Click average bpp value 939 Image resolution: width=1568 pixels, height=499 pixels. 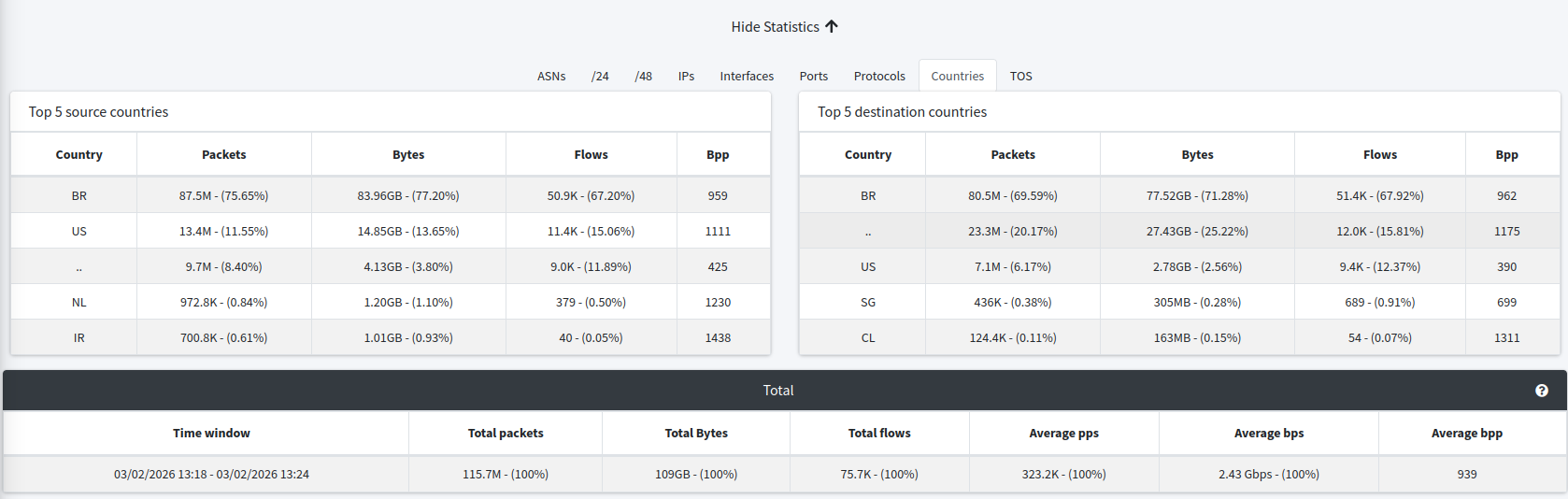1467,474
